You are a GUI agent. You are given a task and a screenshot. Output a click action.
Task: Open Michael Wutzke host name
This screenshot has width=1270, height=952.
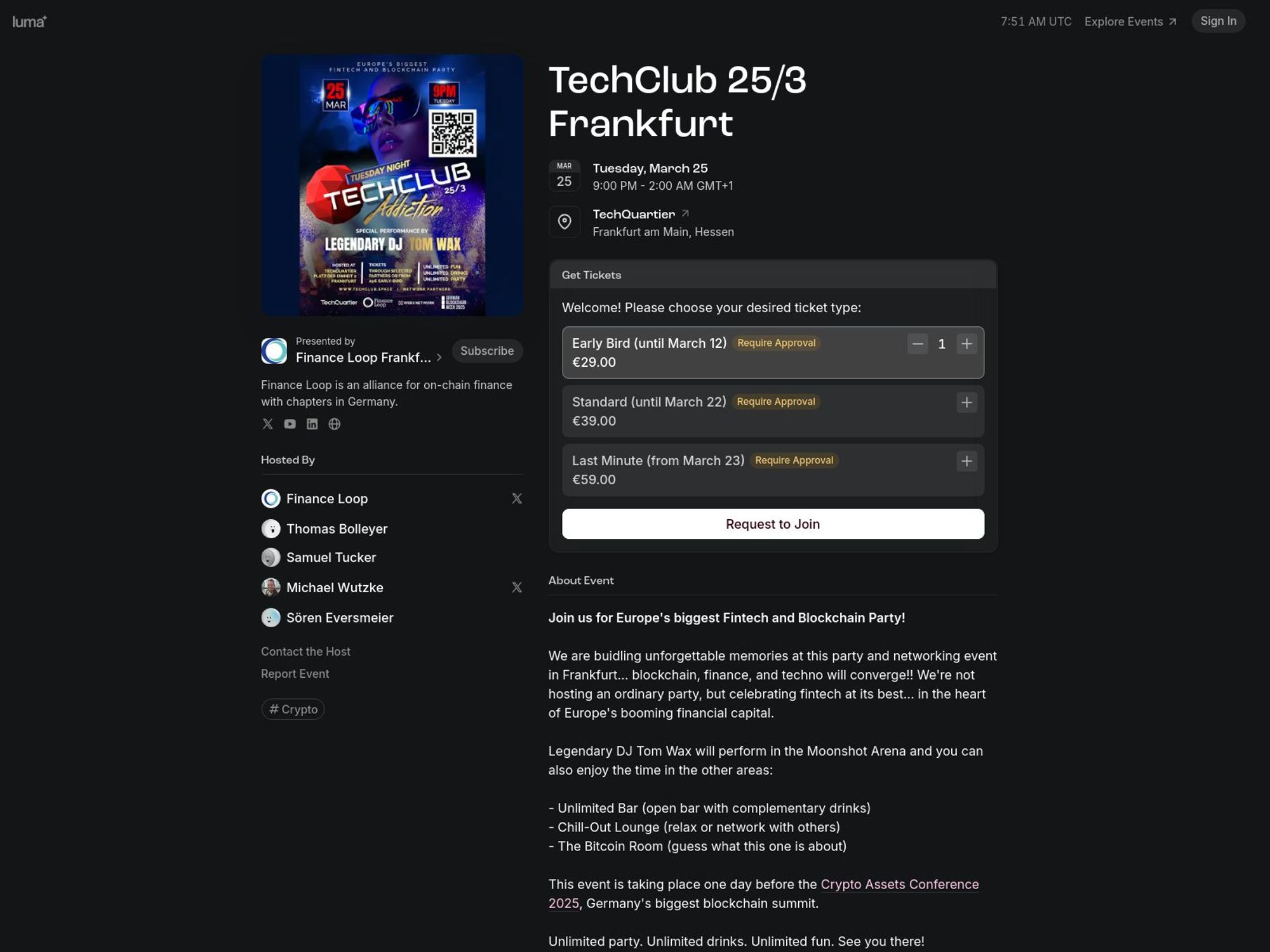(335, 588)
